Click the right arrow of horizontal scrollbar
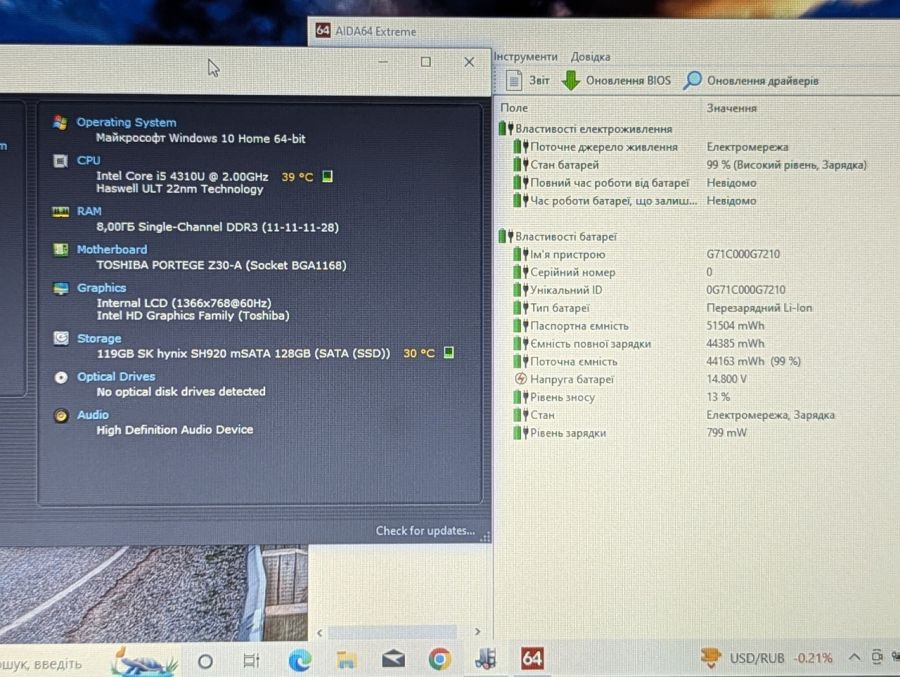The image size is (900, 677). (477, 632)
